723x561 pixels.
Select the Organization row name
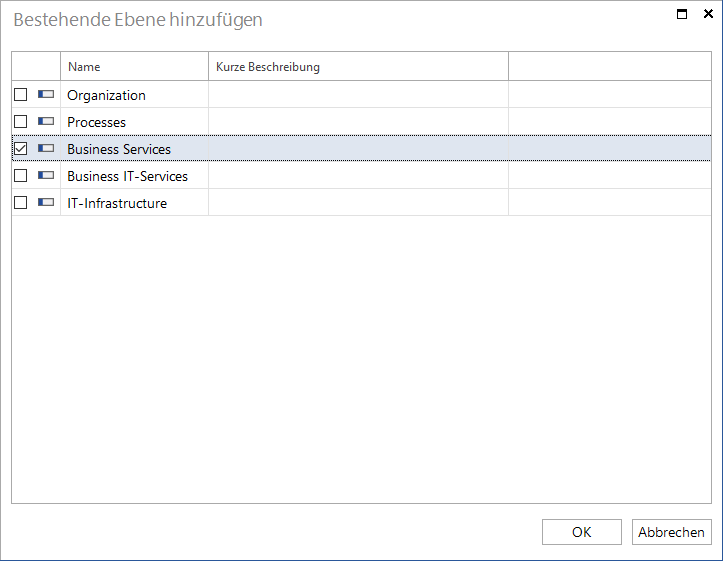tap(107, 95)
